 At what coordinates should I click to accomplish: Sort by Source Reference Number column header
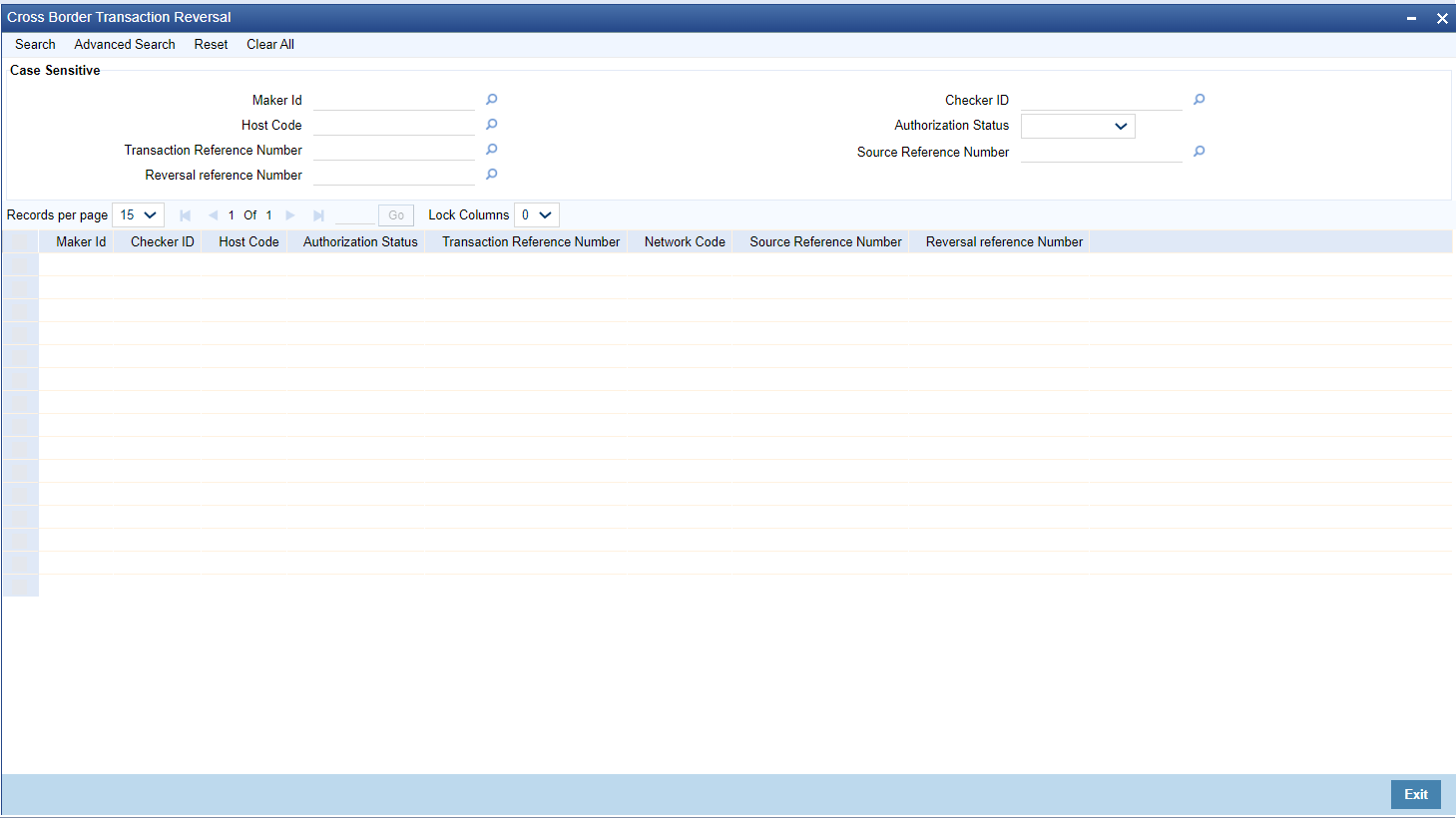[x=825, y=242]
